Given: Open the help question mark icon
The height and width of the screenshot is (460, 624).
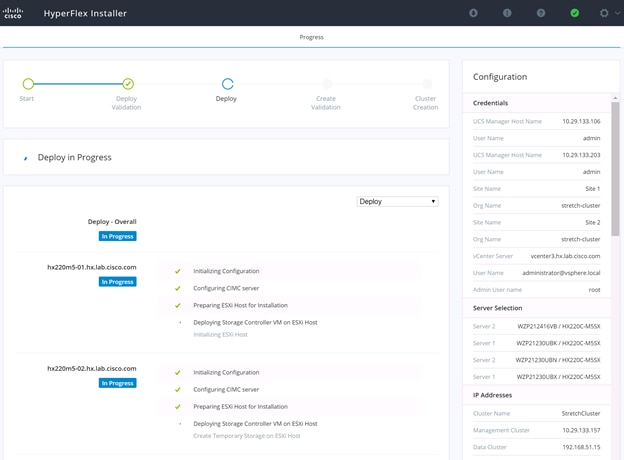Looking at the screenshot, I should click(x=541, y=13).
